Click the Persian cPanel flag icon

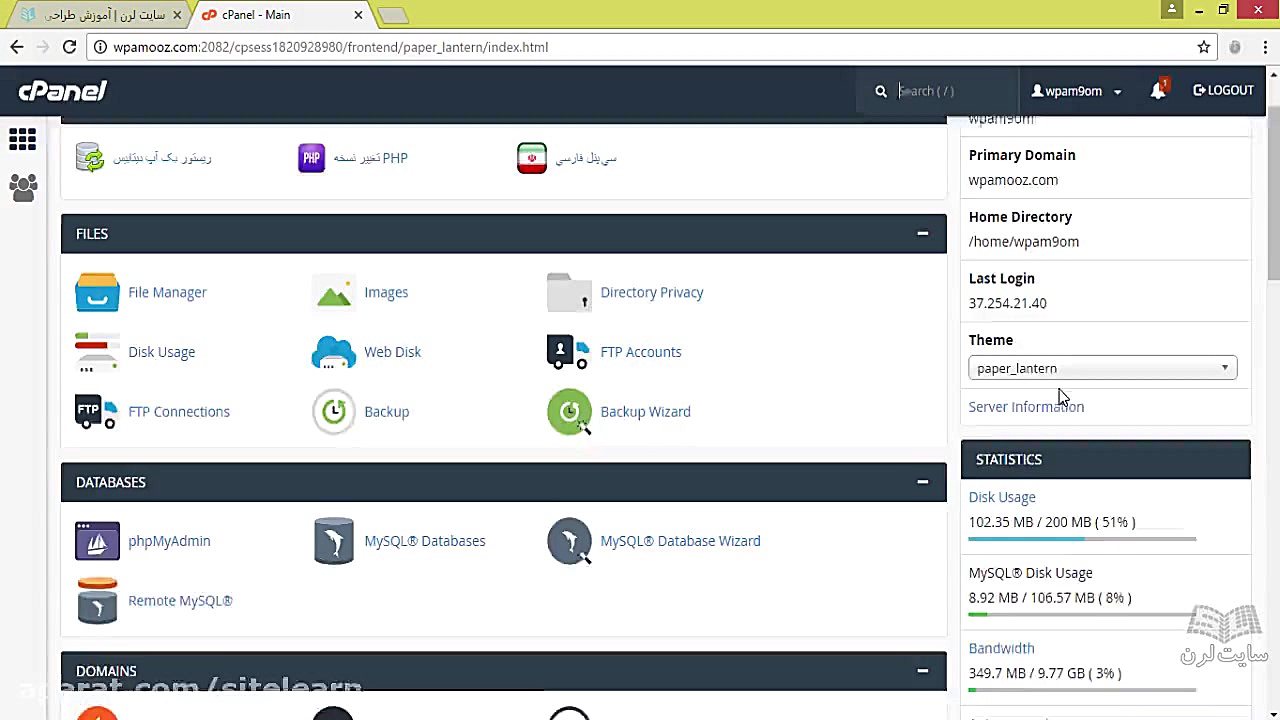tap(531, 158)
